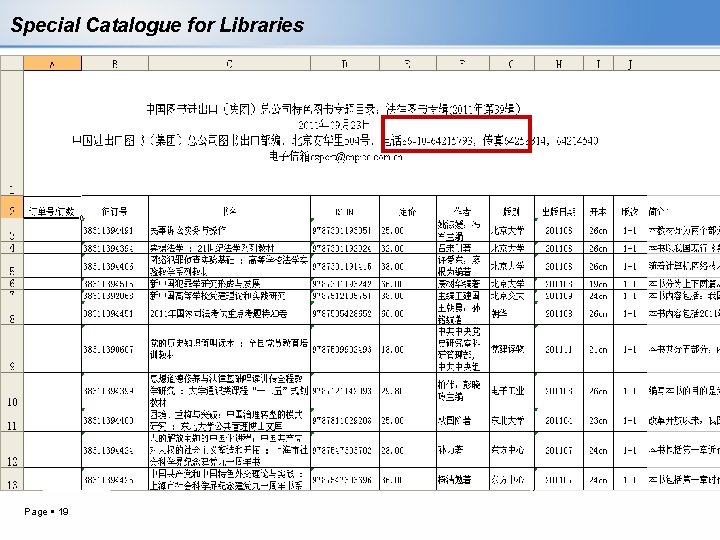
Task: Click the email line 电子信箱 in the heading
Action: click(x=336, y=157)
